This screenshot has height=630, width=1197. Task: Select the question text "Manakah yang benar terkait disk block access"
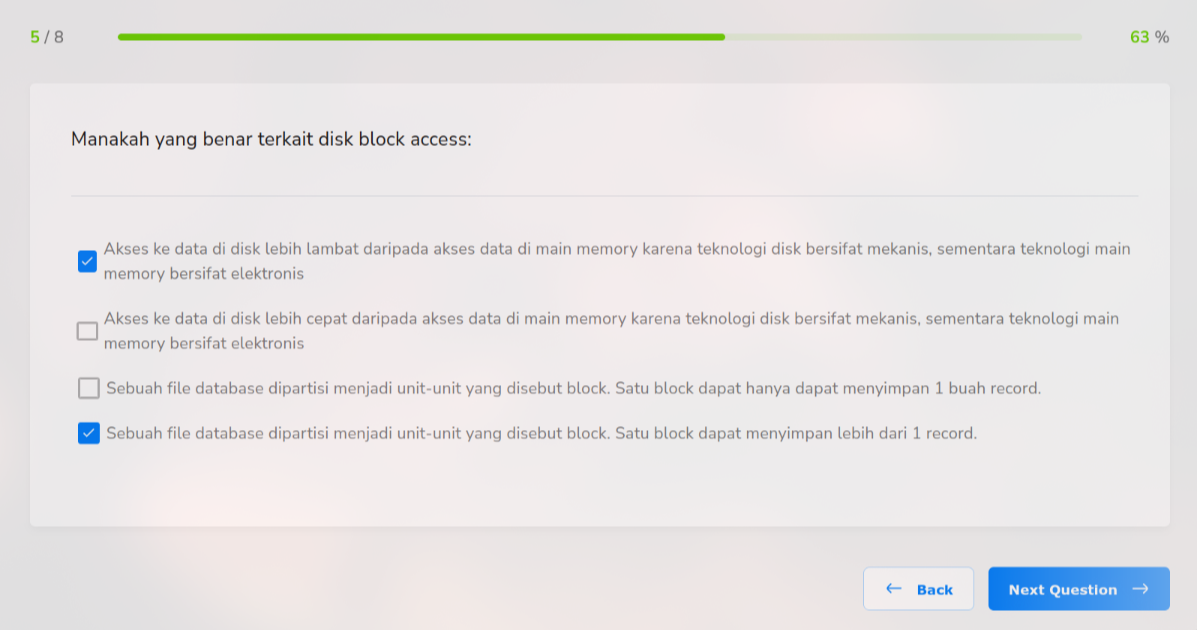coord(271,139)
